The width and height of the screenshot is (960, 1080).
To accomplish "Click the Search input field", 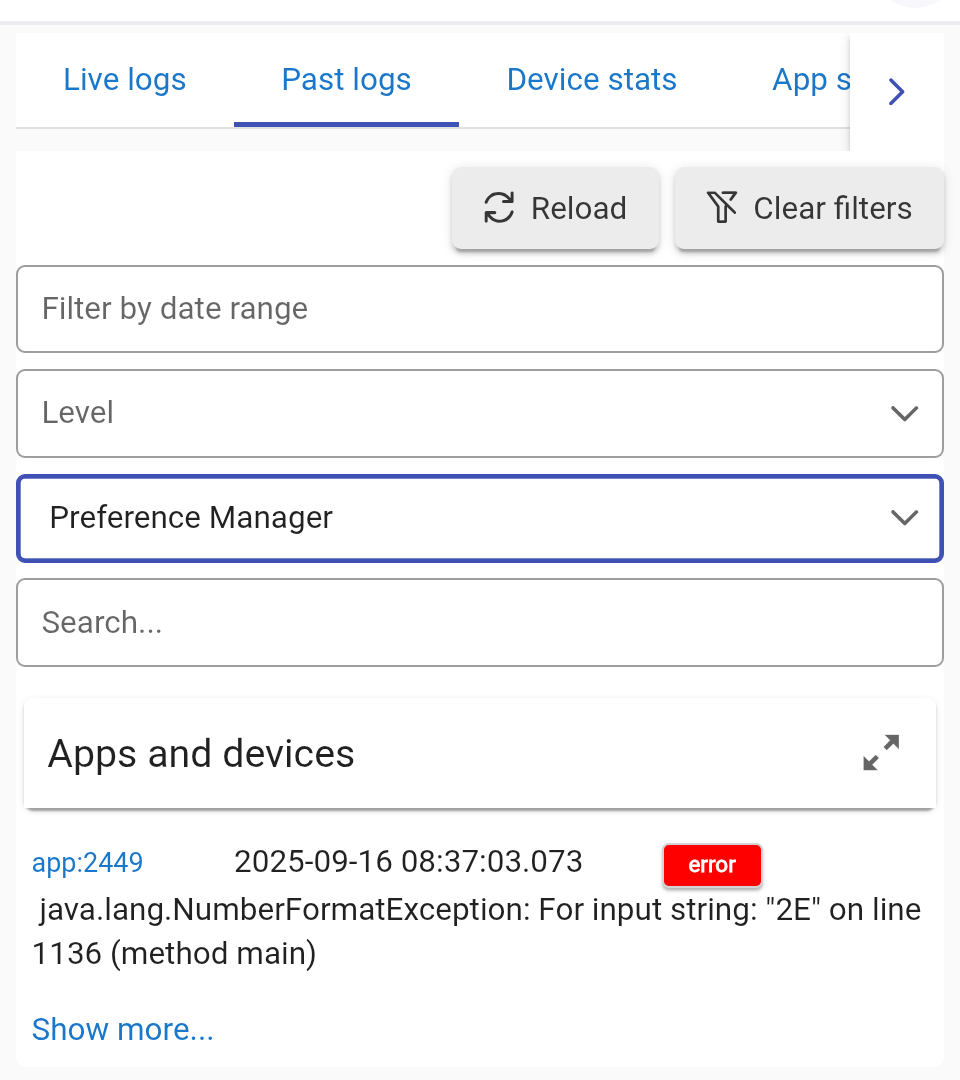I will [x=479, y=623].
